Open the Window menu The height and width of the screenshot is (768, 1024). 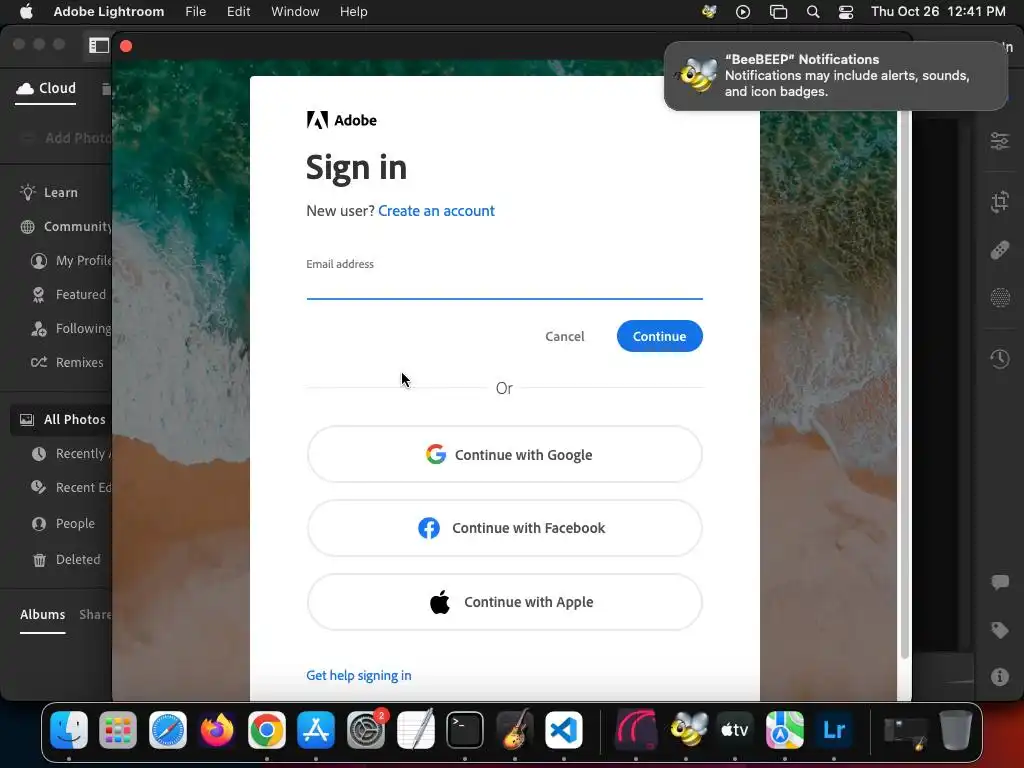click(295, 12)
